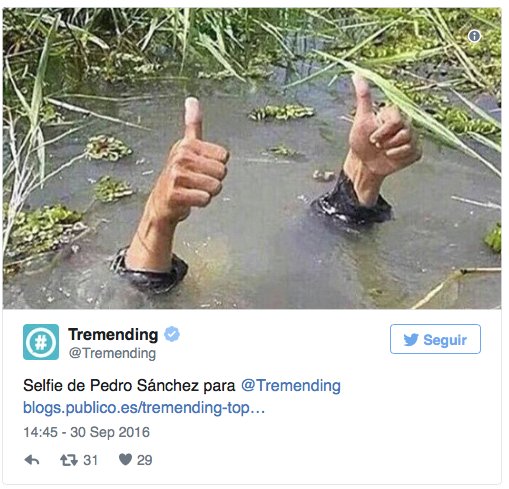Click the Twitter bird inside Seguir button
The height and width of the screenshot is (489, 509).
point(411,340)
